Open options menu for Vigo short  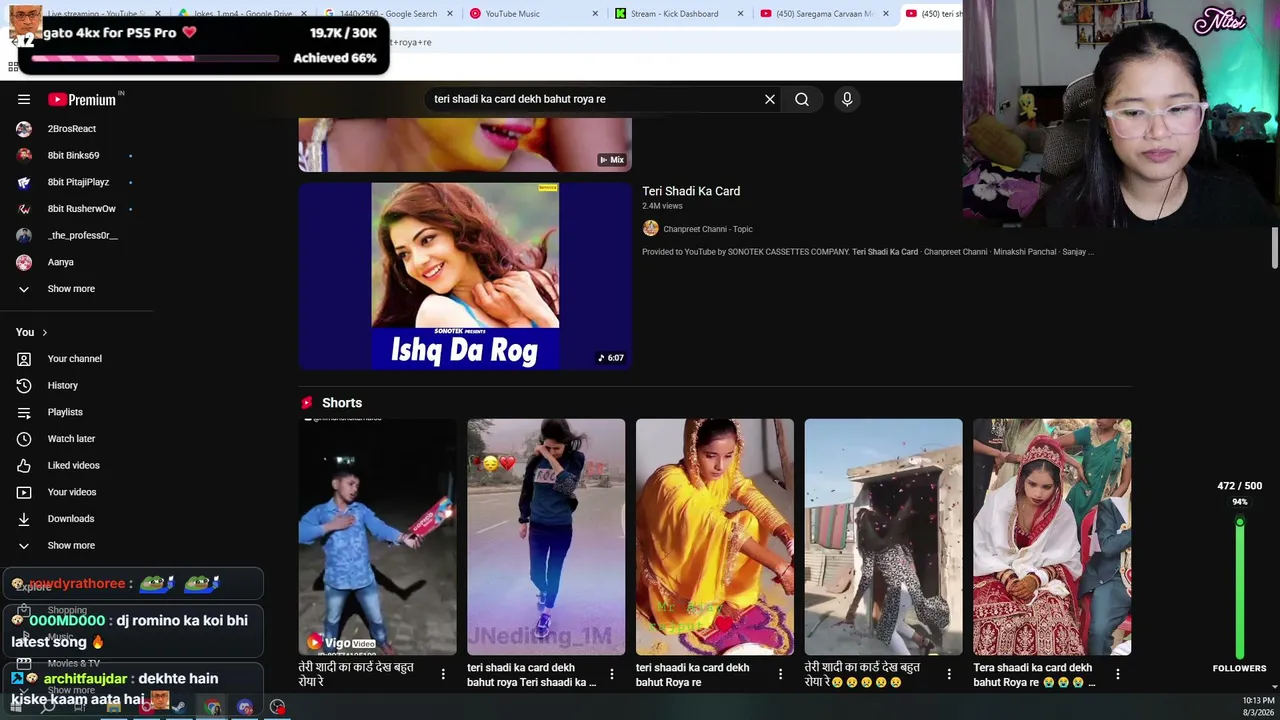tap(443, 675)
